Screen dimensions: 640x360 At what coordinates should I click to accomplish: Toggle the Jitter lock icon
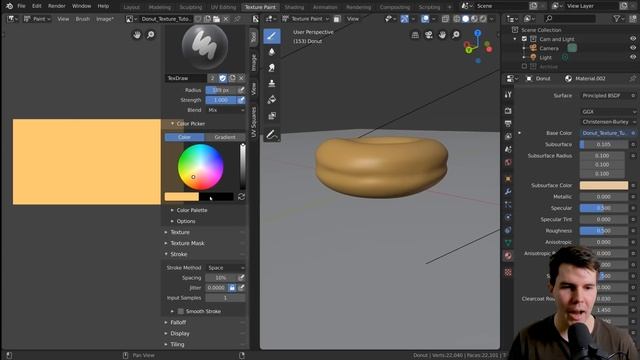click(x=232, y=288)
